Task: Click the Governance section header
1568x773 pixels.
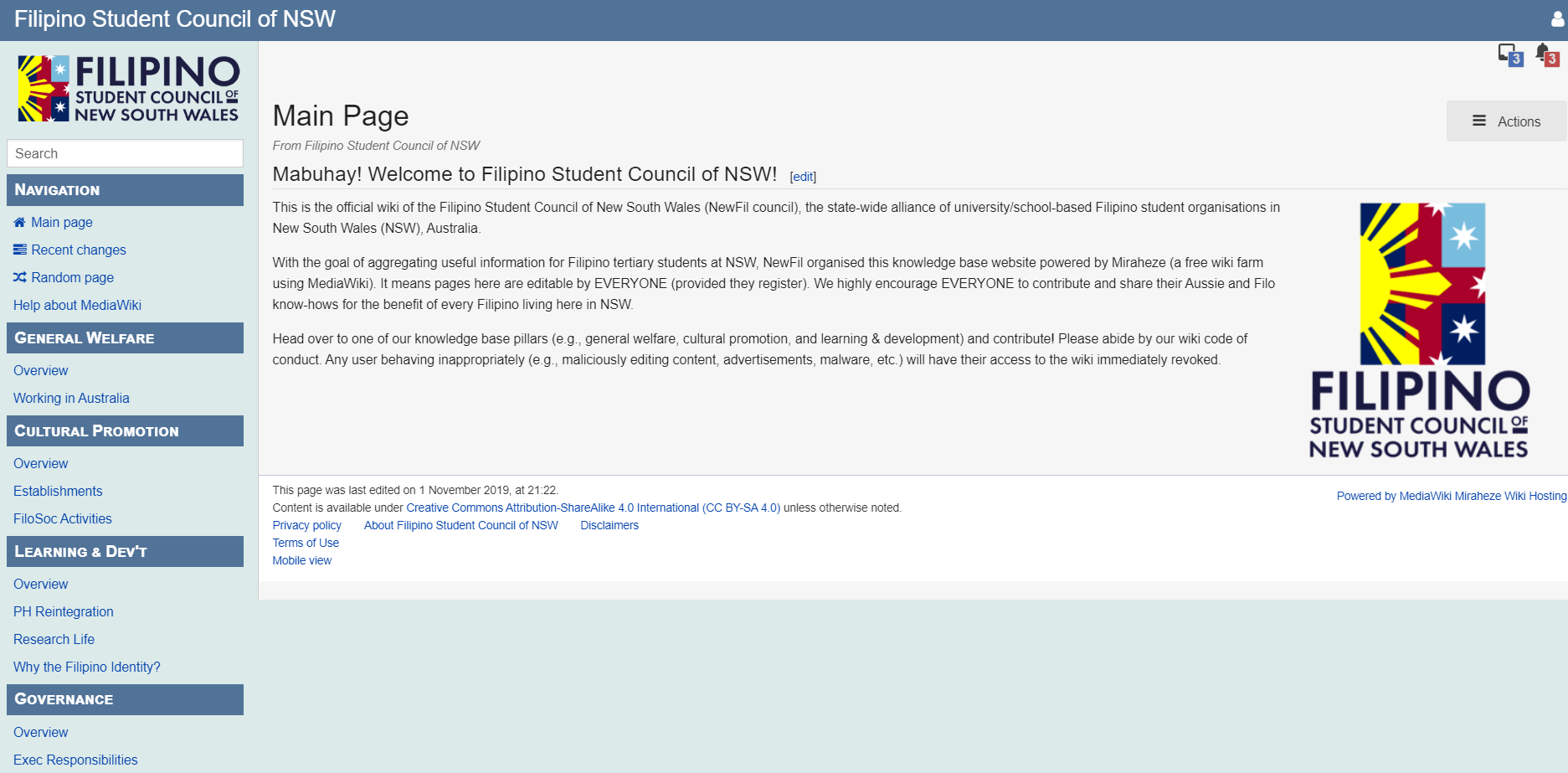Action: tap(125, 700)
